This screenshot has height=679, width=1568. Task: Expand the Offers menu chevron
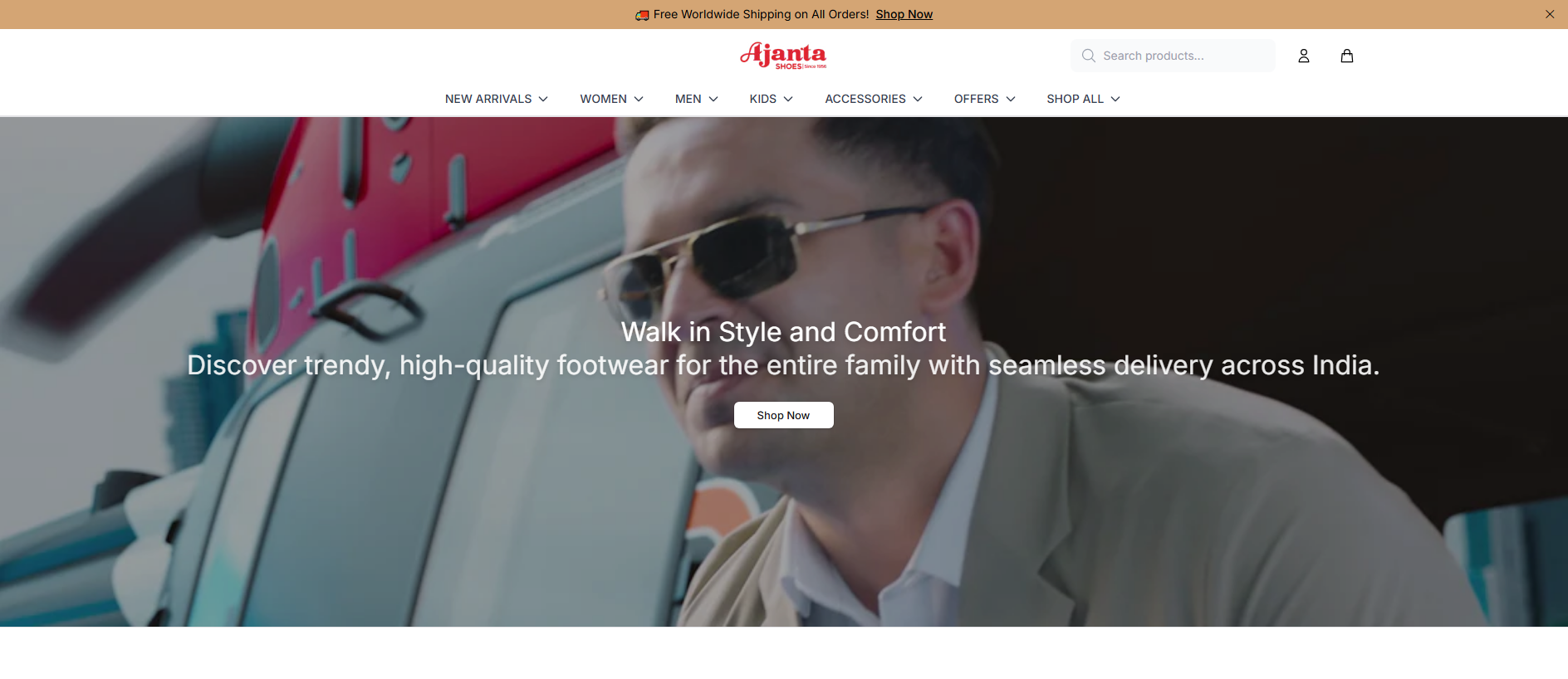tap(1011, 99)
